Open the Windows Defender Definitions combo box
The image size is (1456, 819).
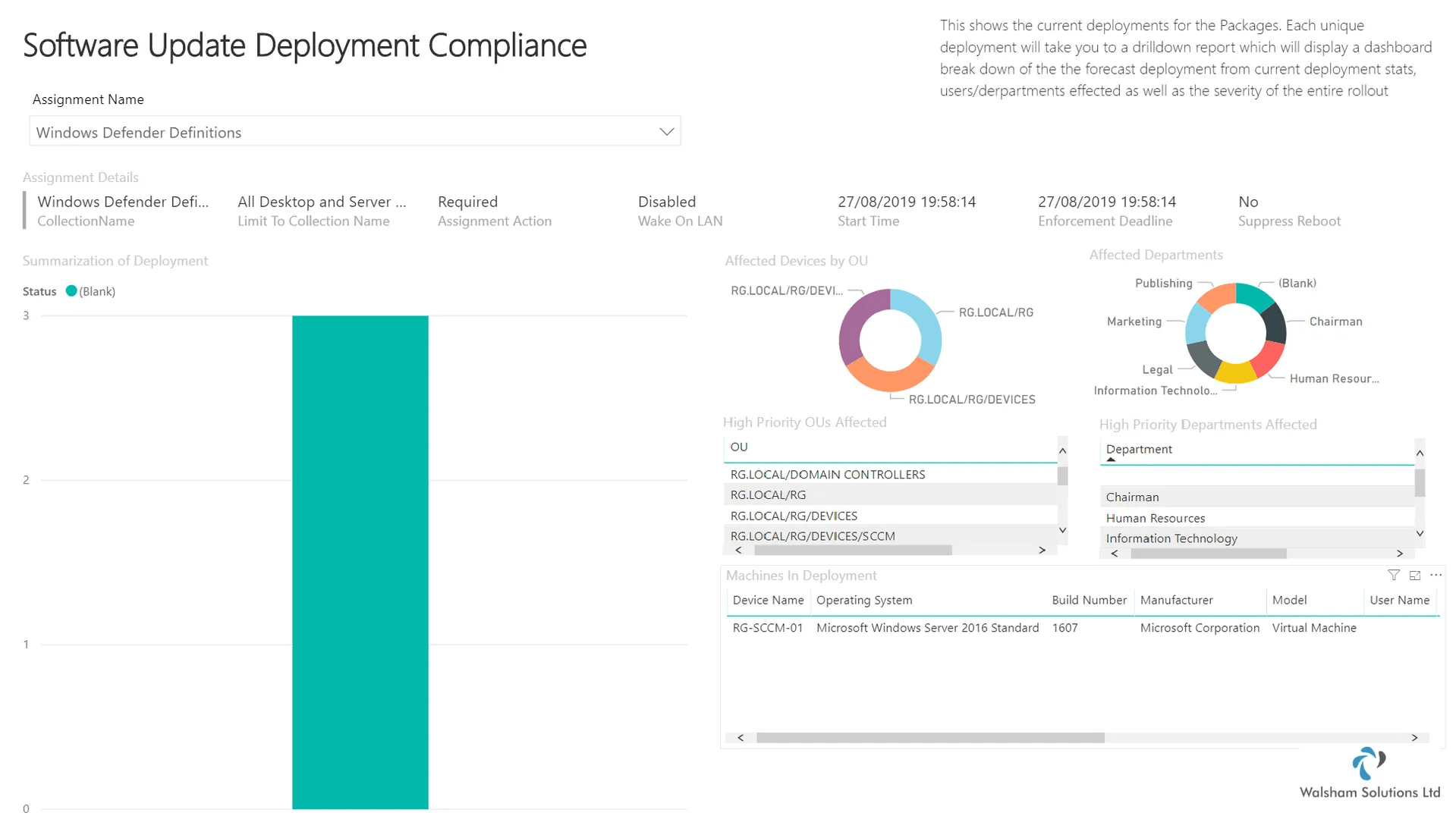click(354, 132)
